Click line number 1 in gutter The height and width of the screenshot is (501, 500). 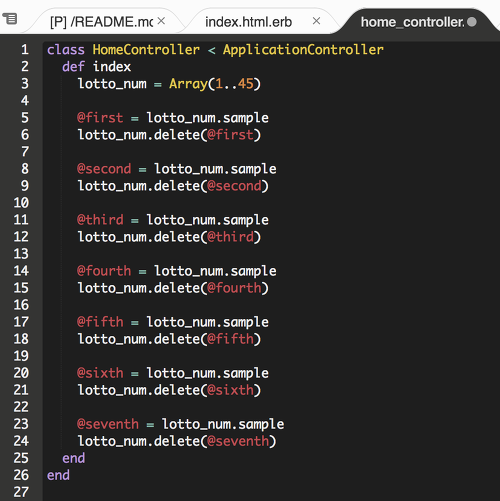click(x=25, y=50)
